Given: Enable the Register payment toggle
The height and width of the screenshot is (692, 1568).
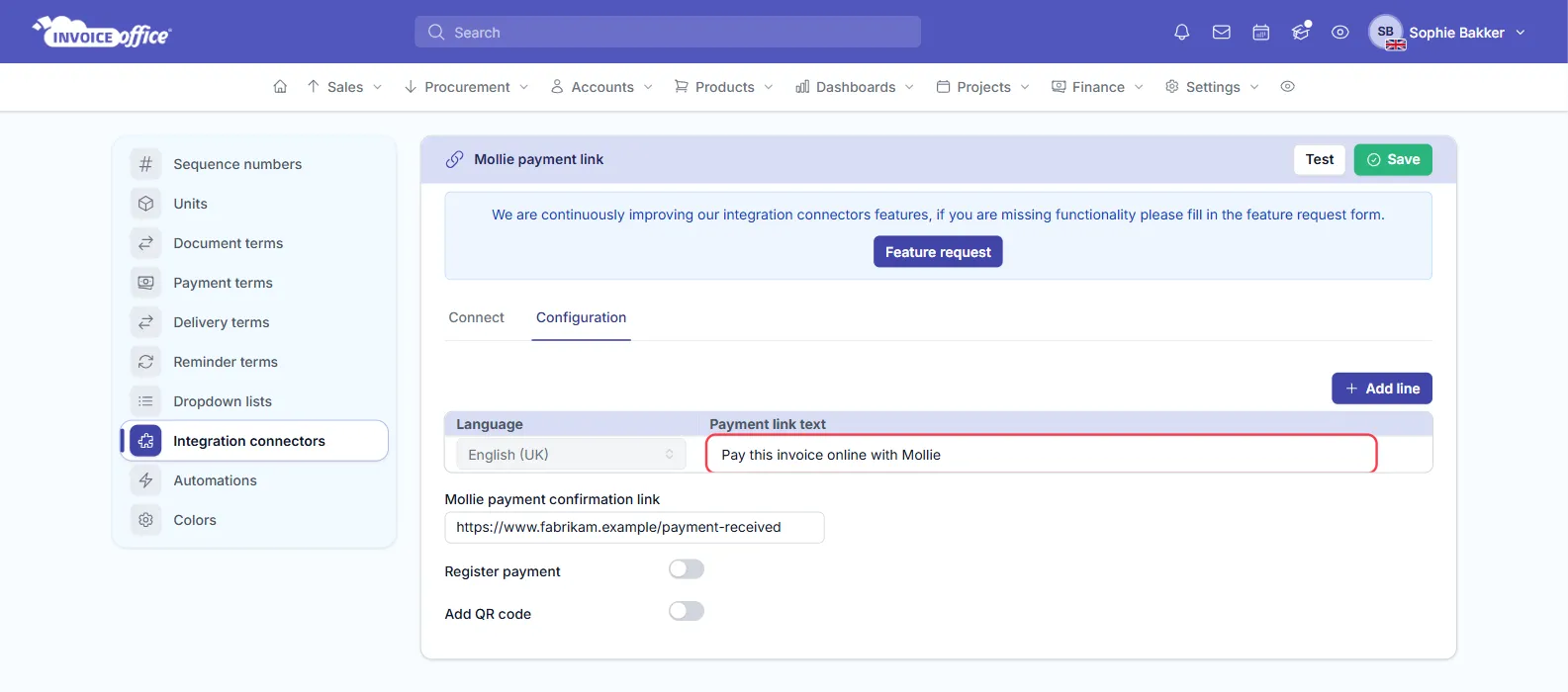Looking at the screenshot, I should [687, 569].
